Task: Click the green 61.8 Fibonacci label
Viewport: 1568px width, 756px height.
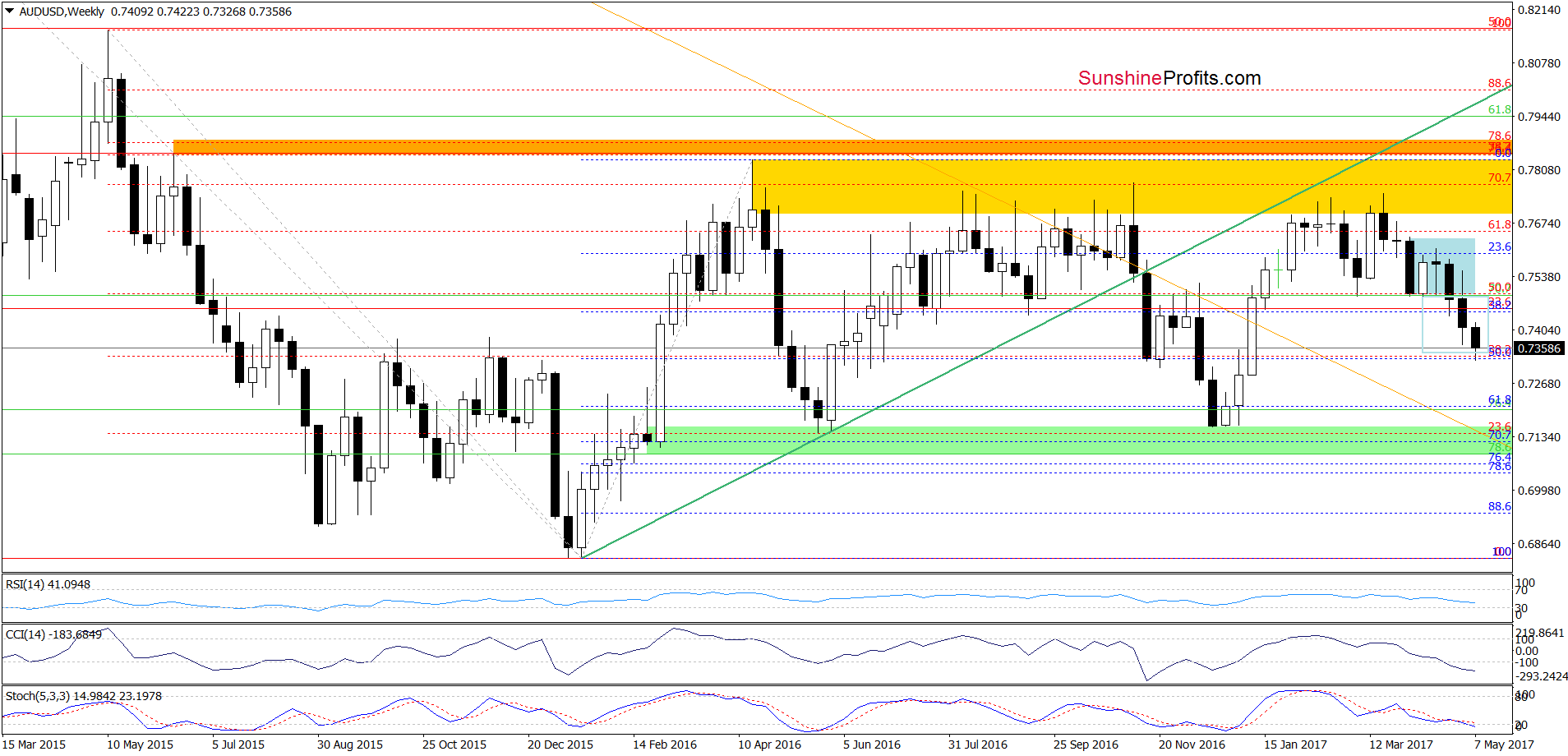Action: [1500, 109]
